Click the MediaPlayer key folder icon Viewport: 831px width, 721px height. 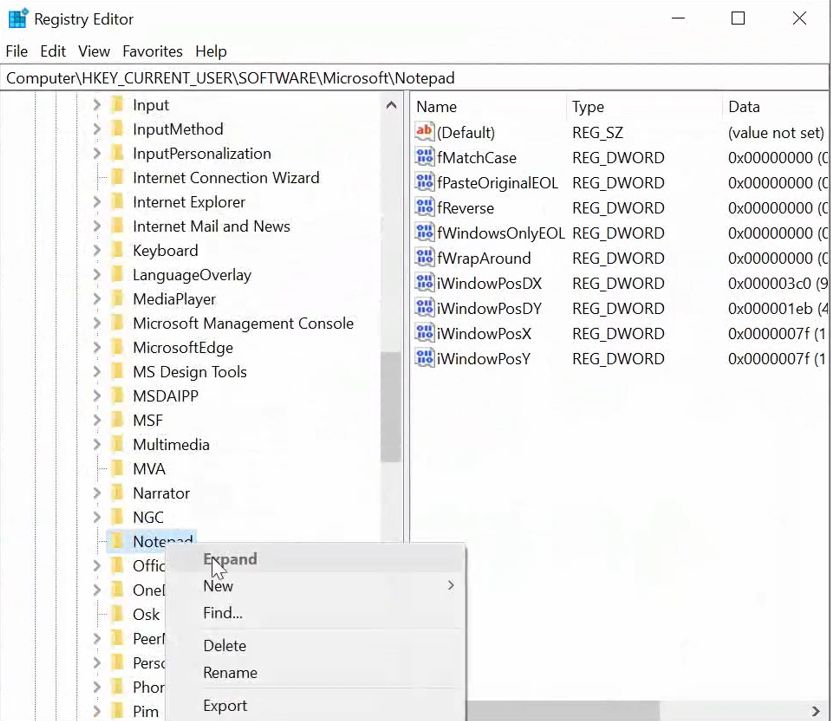[x=117, y=299]
